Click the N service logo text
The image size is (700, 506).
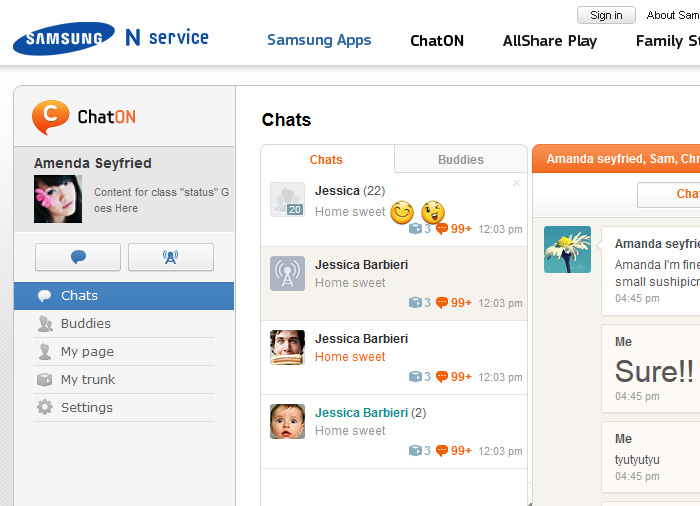167,38
